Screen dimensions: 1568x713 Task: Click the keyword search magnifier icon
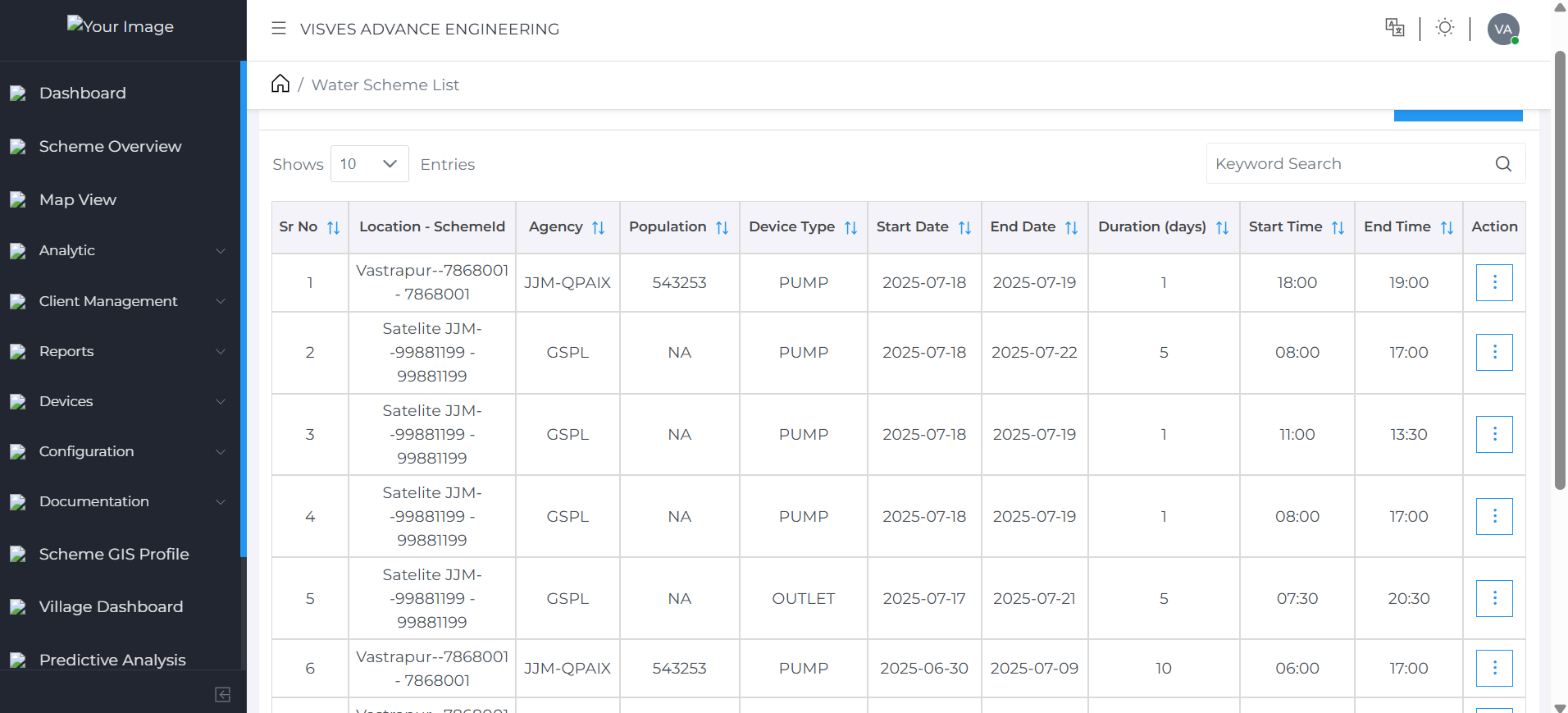pyautogui.click(x=1502, y=164)
